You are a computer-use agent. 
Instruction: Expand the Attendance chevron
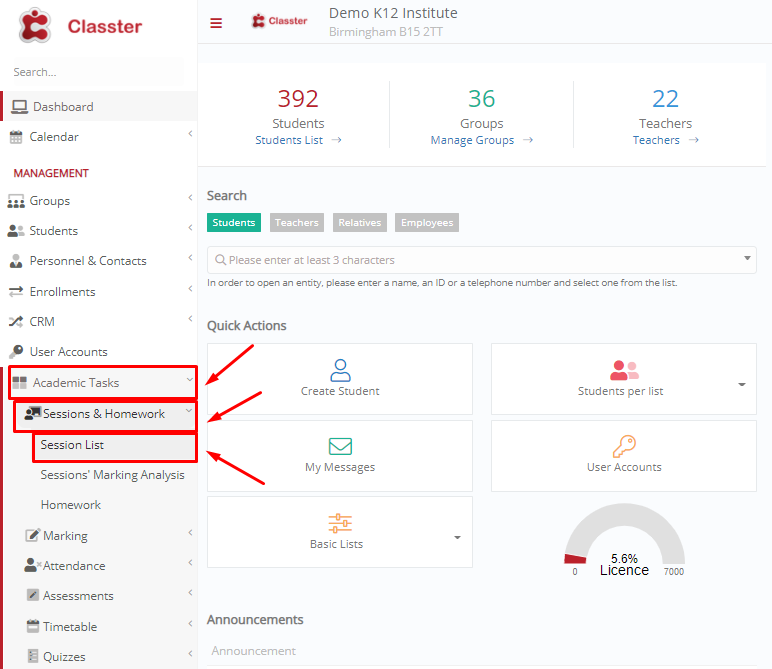(x=190, y=562)
